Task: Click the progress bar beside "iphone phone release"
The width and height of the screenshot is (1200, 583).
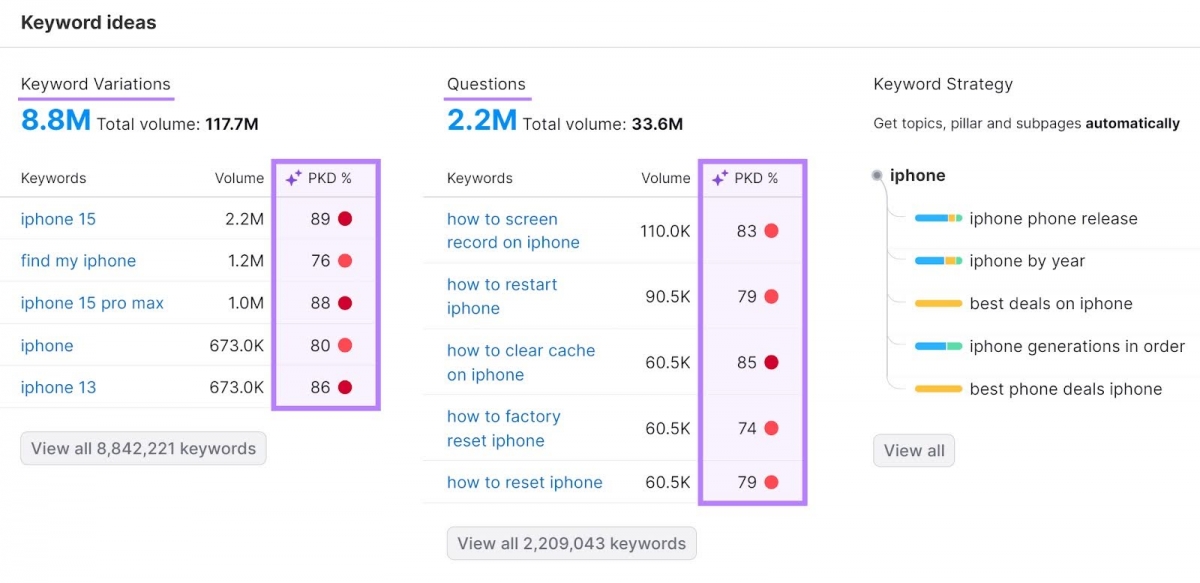Action: coord(937,218)
